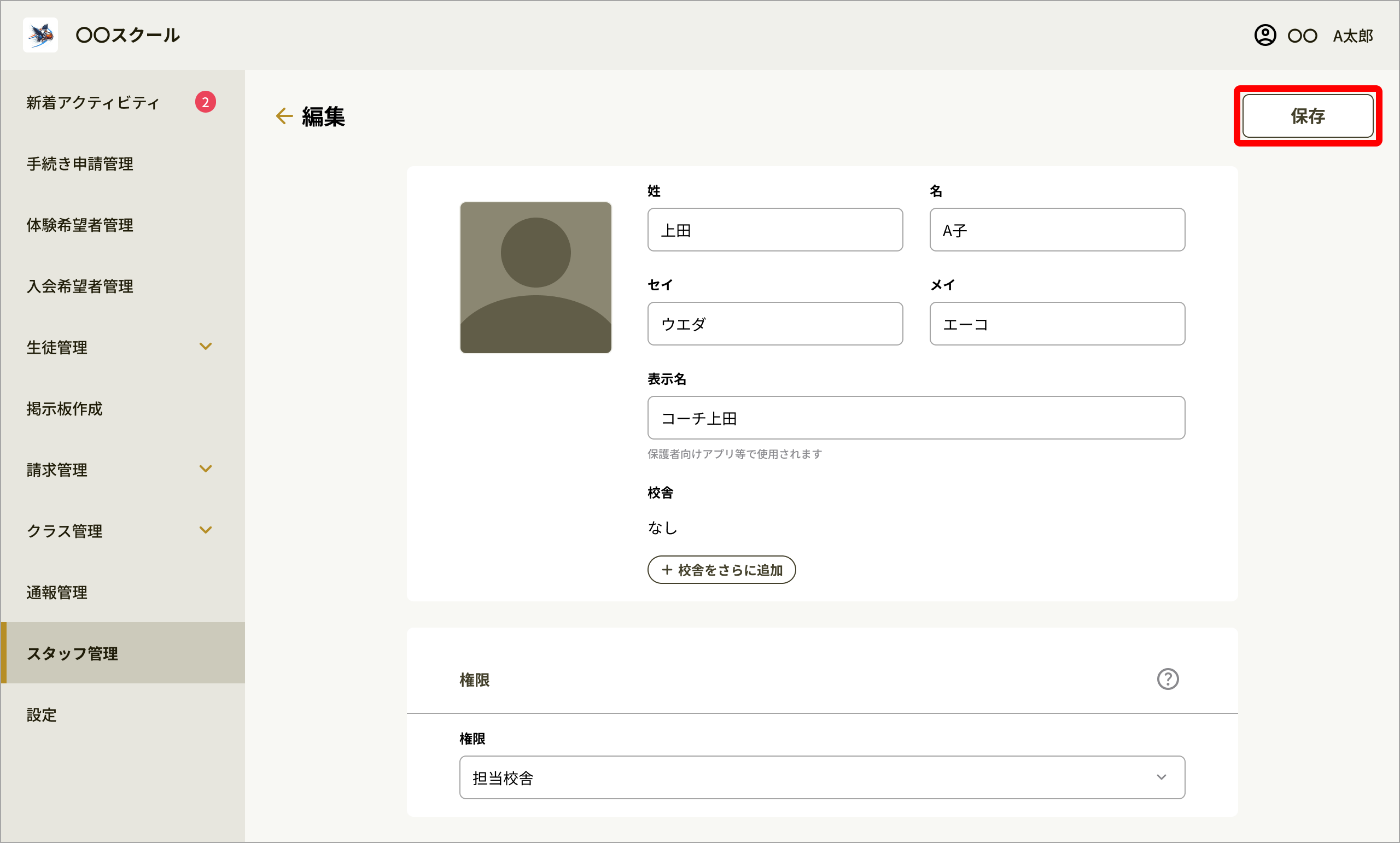The height and width of the screenshot is (843, 1400).
Task: Click the 名 field containing A子
Action: coord(1057,230)
